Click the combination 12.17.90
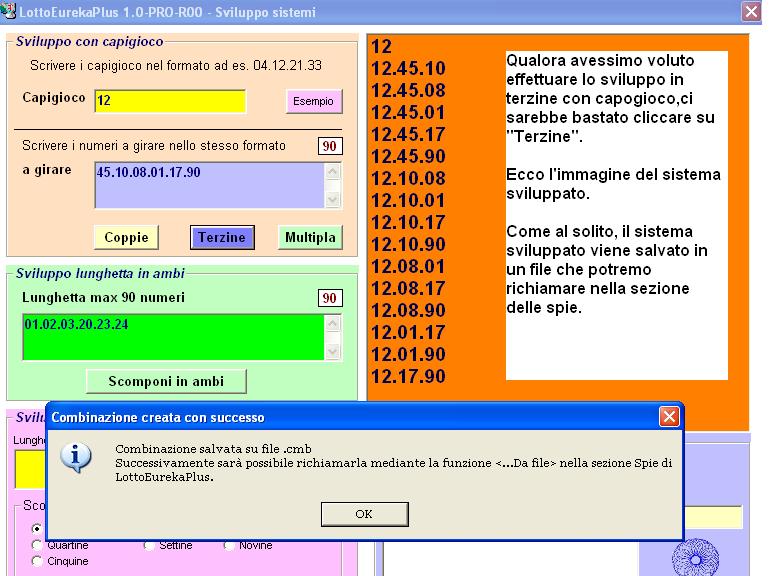772x576 pixels. click(x=408, y=377)
